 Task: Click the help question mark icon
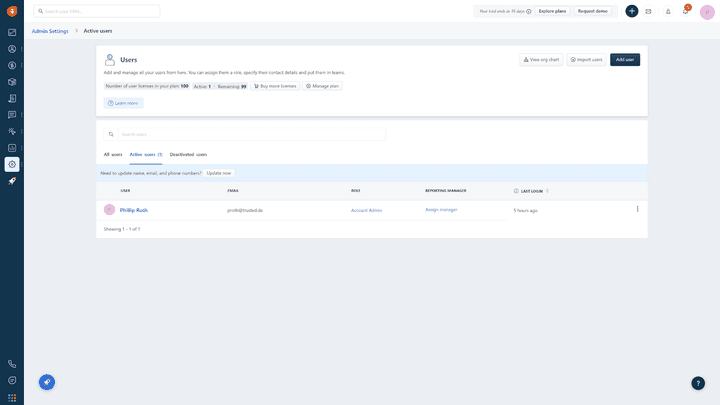[x=698, y=383]
